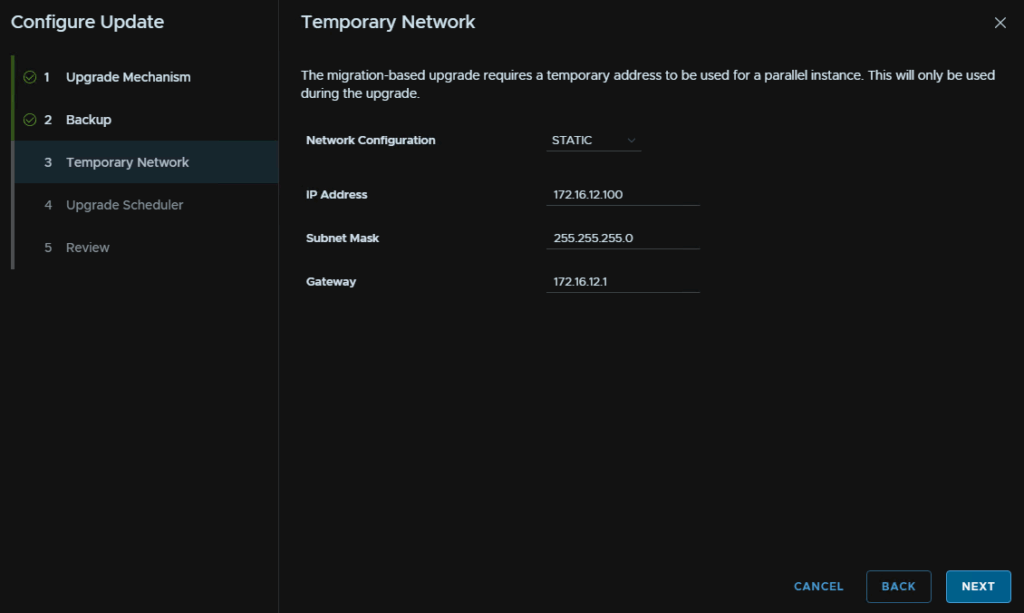This screenshot has height=613, width=1024.
Task: Click the chevron arrow of STATIC dropdown
Action: 631,141
